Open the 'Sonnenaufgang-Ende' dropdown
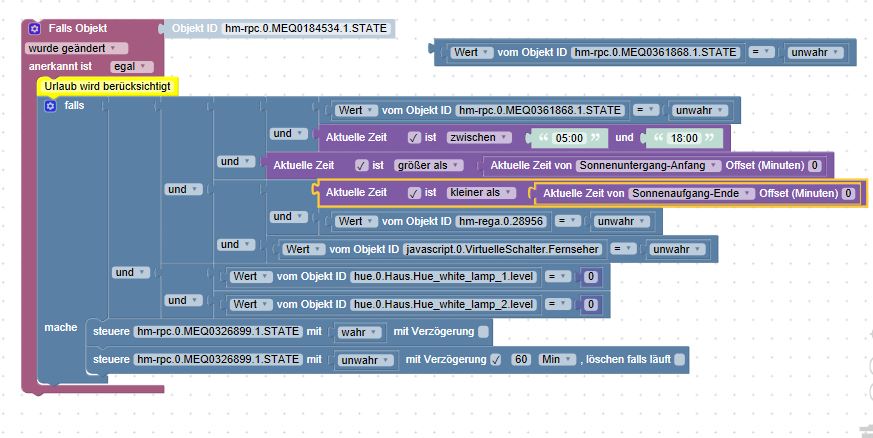Viewport: 873px width, 438px height. [692, 193]
